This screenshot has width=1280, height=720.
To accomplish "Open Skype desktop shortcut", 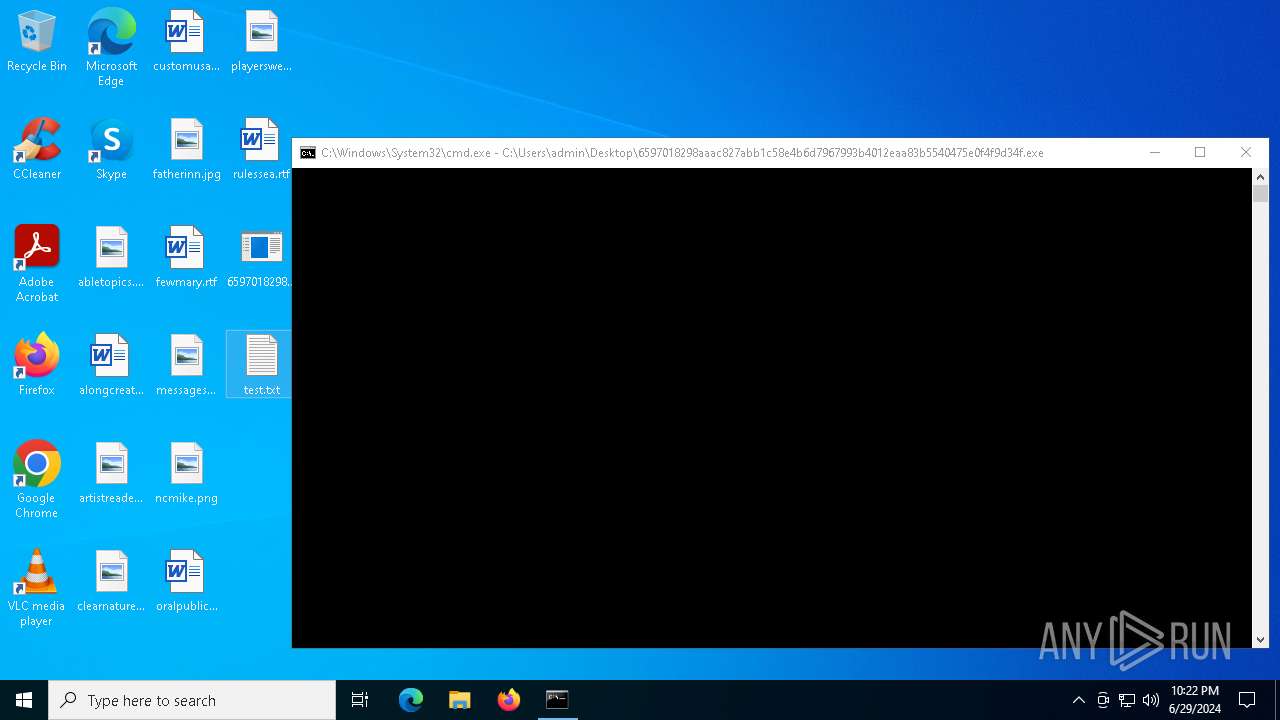I will point(111,150).
